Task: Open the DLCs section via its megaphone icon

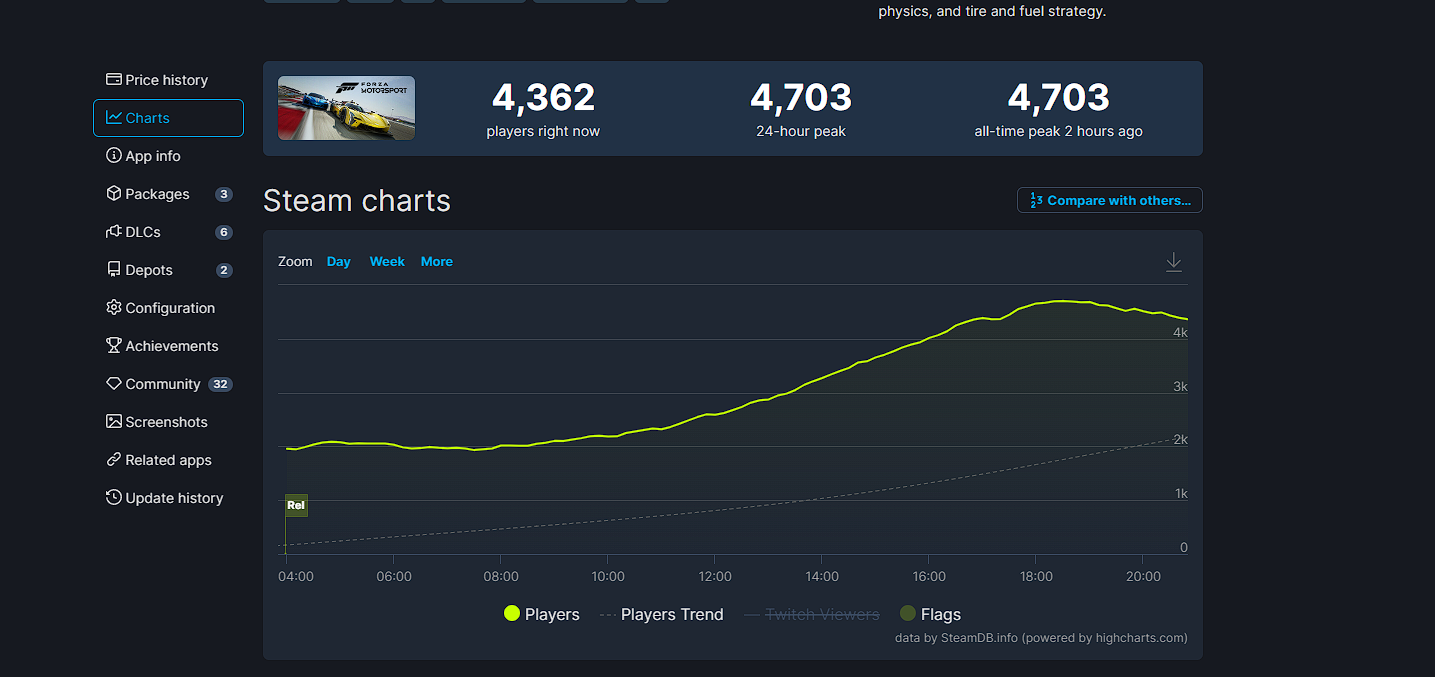Action: click(x=114, y=232)
